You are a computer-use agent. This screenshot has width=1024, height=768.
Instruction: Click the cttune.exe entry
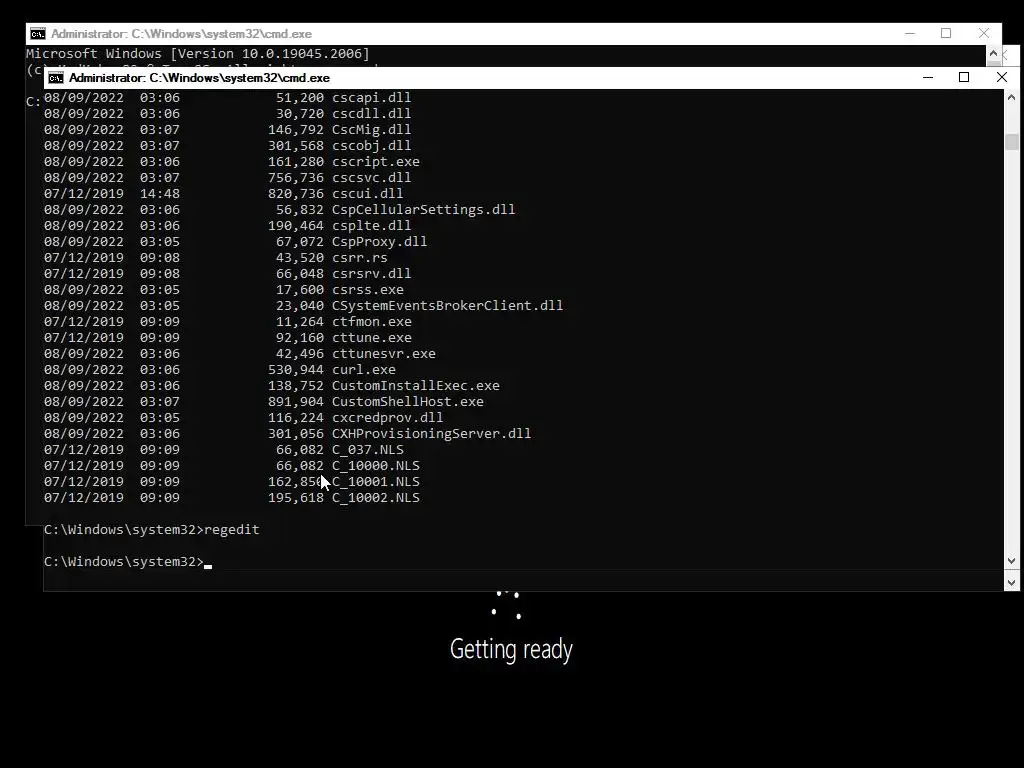pyautogui.click(x=227, y=338)
